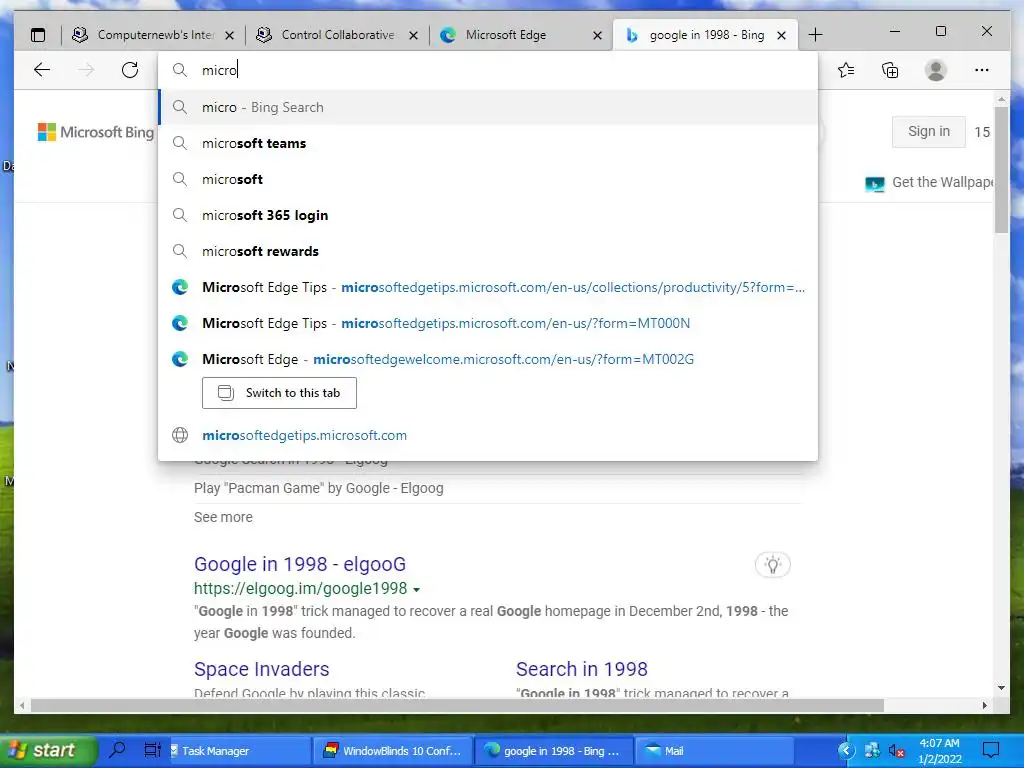The image size is (1024, 768).
Task: Switch to Task Manager taskbar item
Action: tap(238, 750)
